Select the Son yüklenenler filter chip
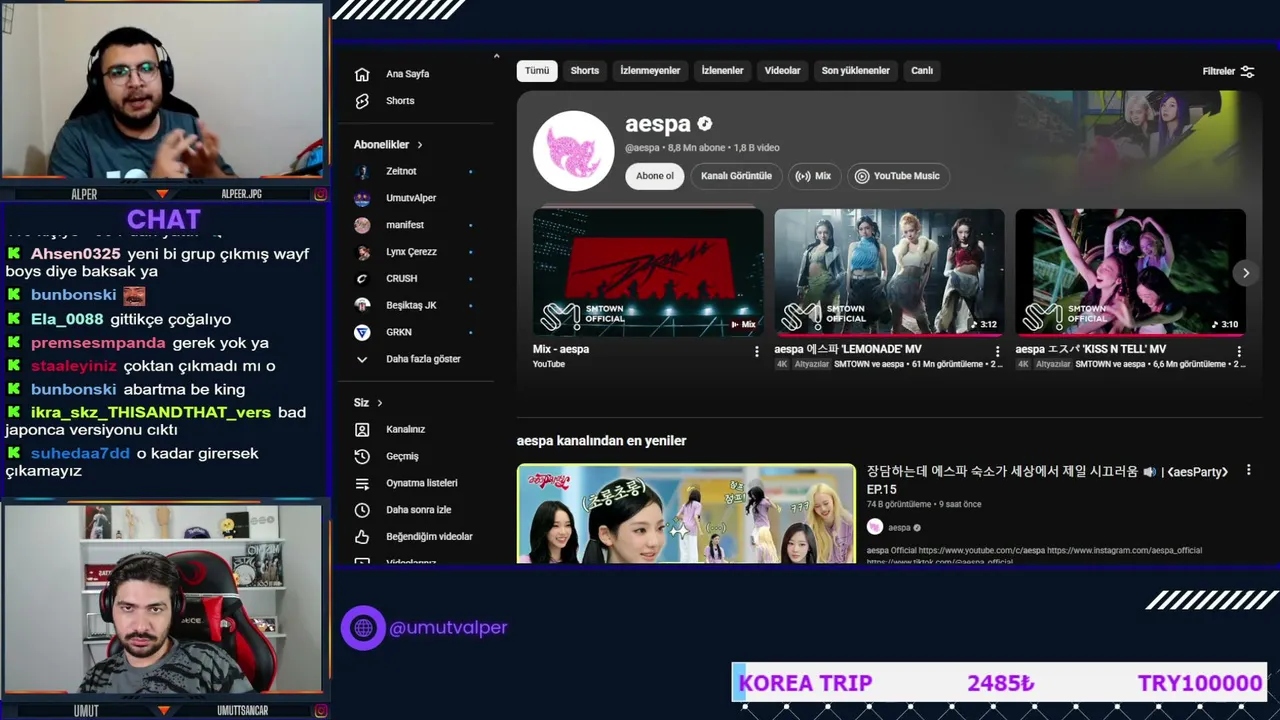Viewport: 1280px width, 720px height. (855, 71)
